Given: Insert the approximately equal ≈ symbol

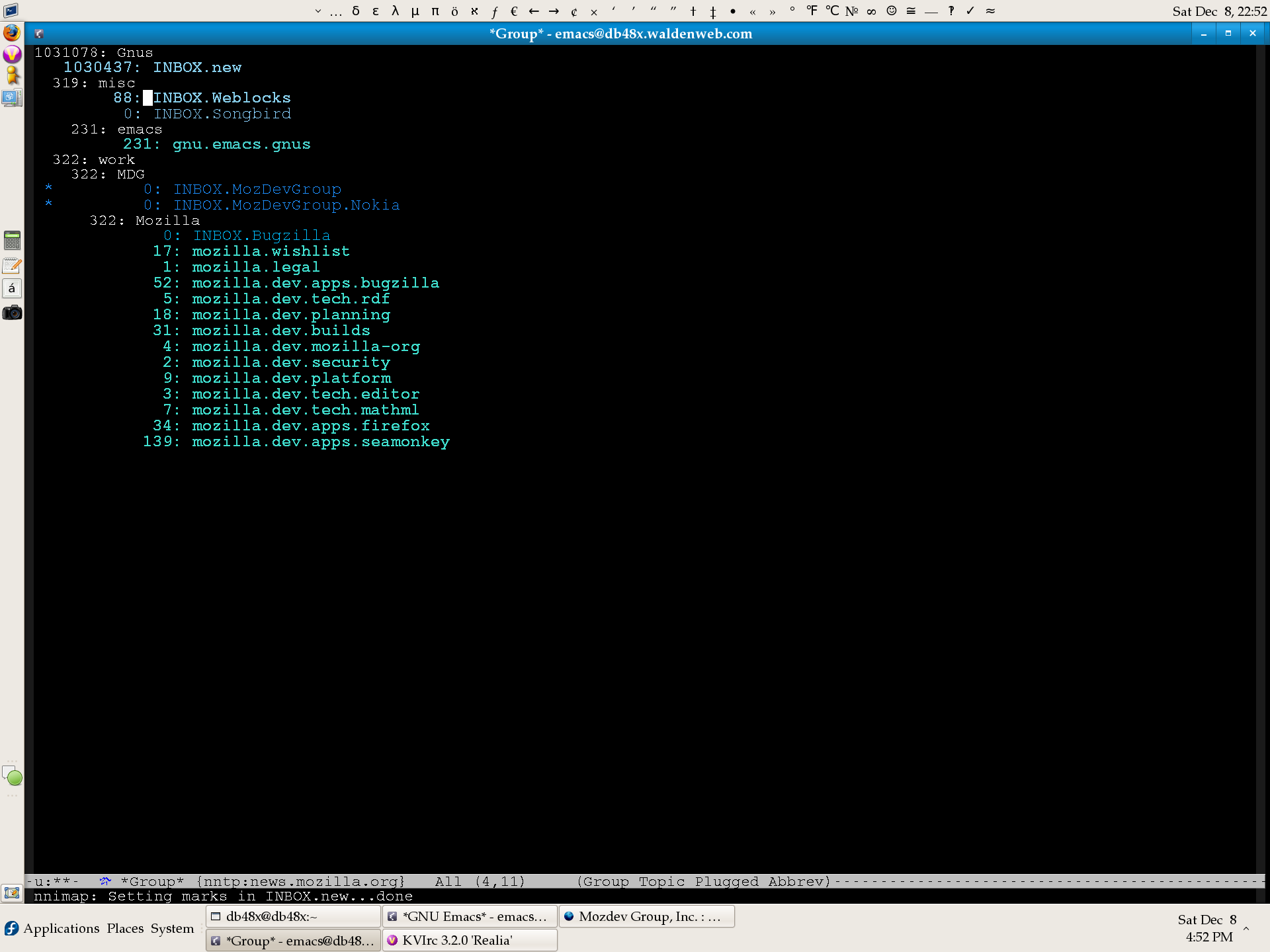Looking at the screenshot, I should click(x=990, y=11).
